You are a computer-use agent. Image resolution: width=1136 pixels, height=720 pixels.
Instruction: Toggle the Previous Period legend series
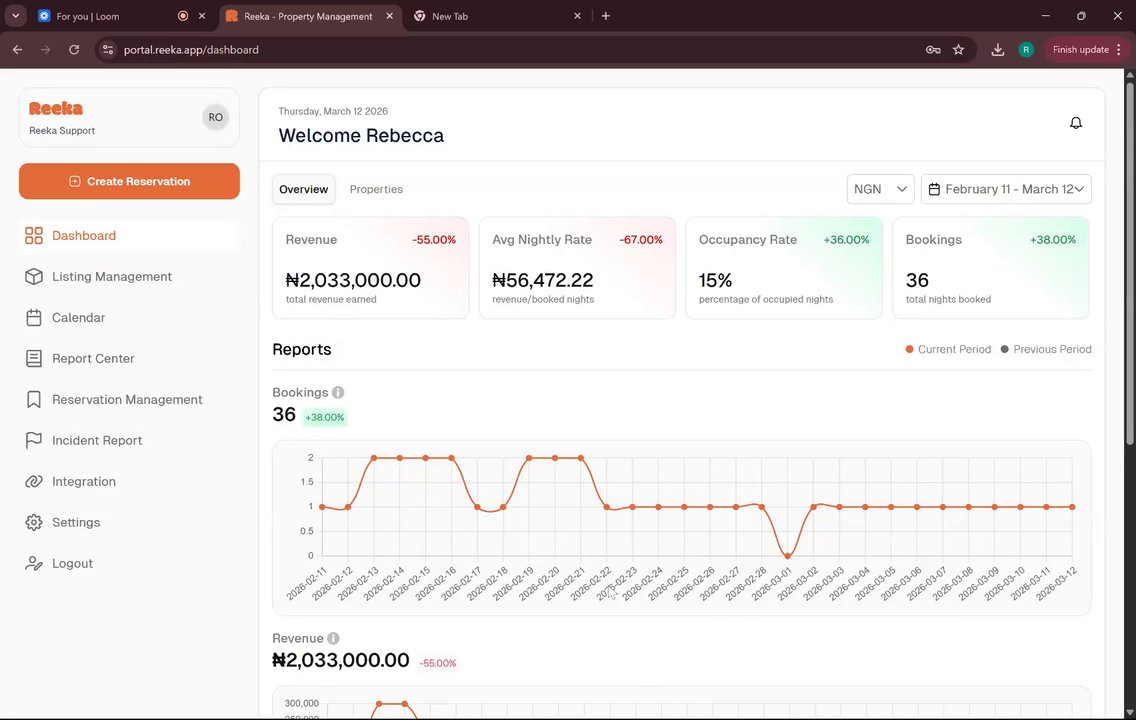tap(1045, 349)
